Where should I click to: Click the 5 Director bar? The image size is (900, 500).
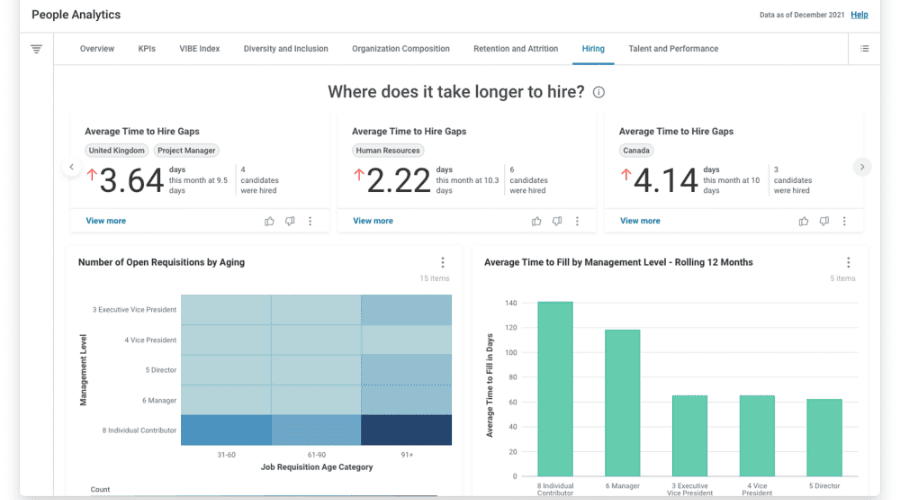[x=824, y=437]
